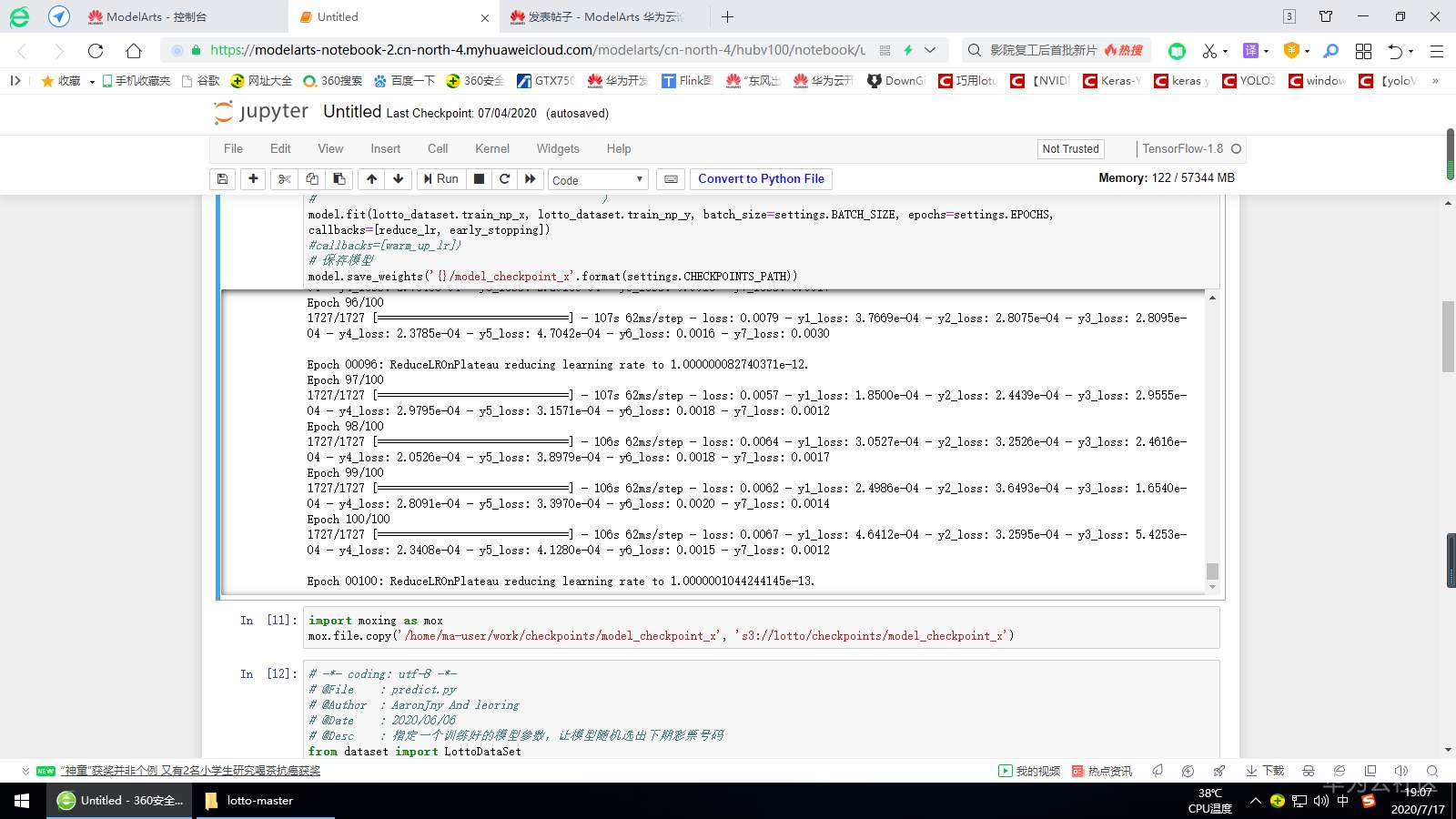The width and height of the screenshot is (1456, 819).
Task: Interrupt the kernel with the stop icon
Action: [x=479, y=179]
